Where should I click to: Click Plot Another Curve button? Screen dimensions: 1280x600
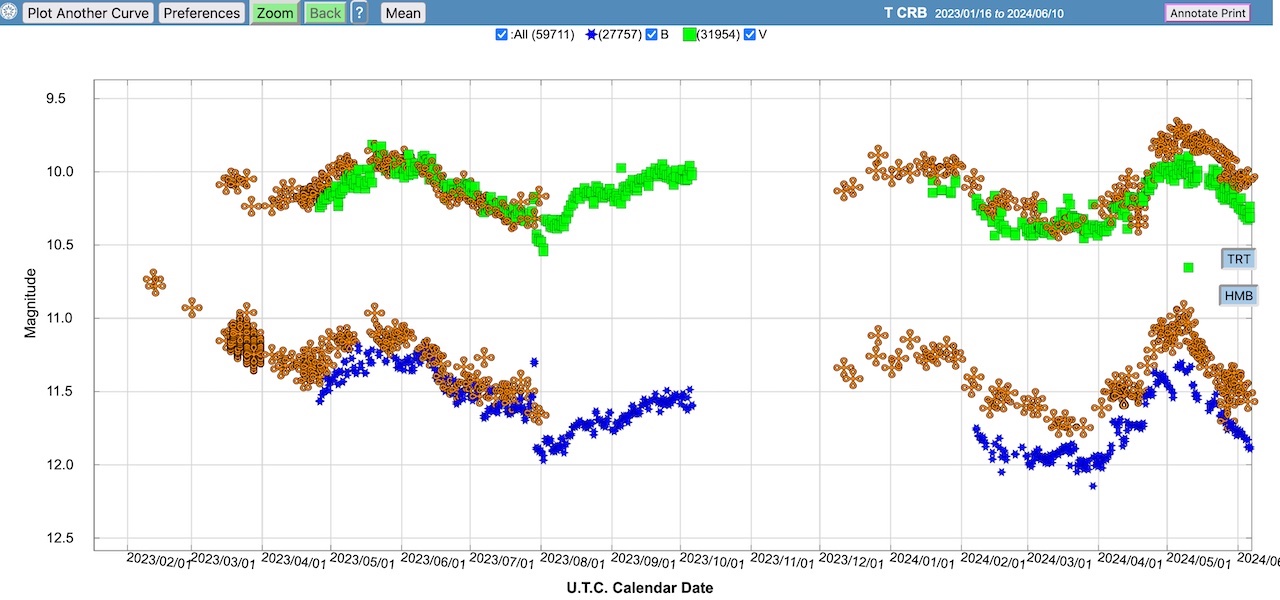click(x=88, y=13)
